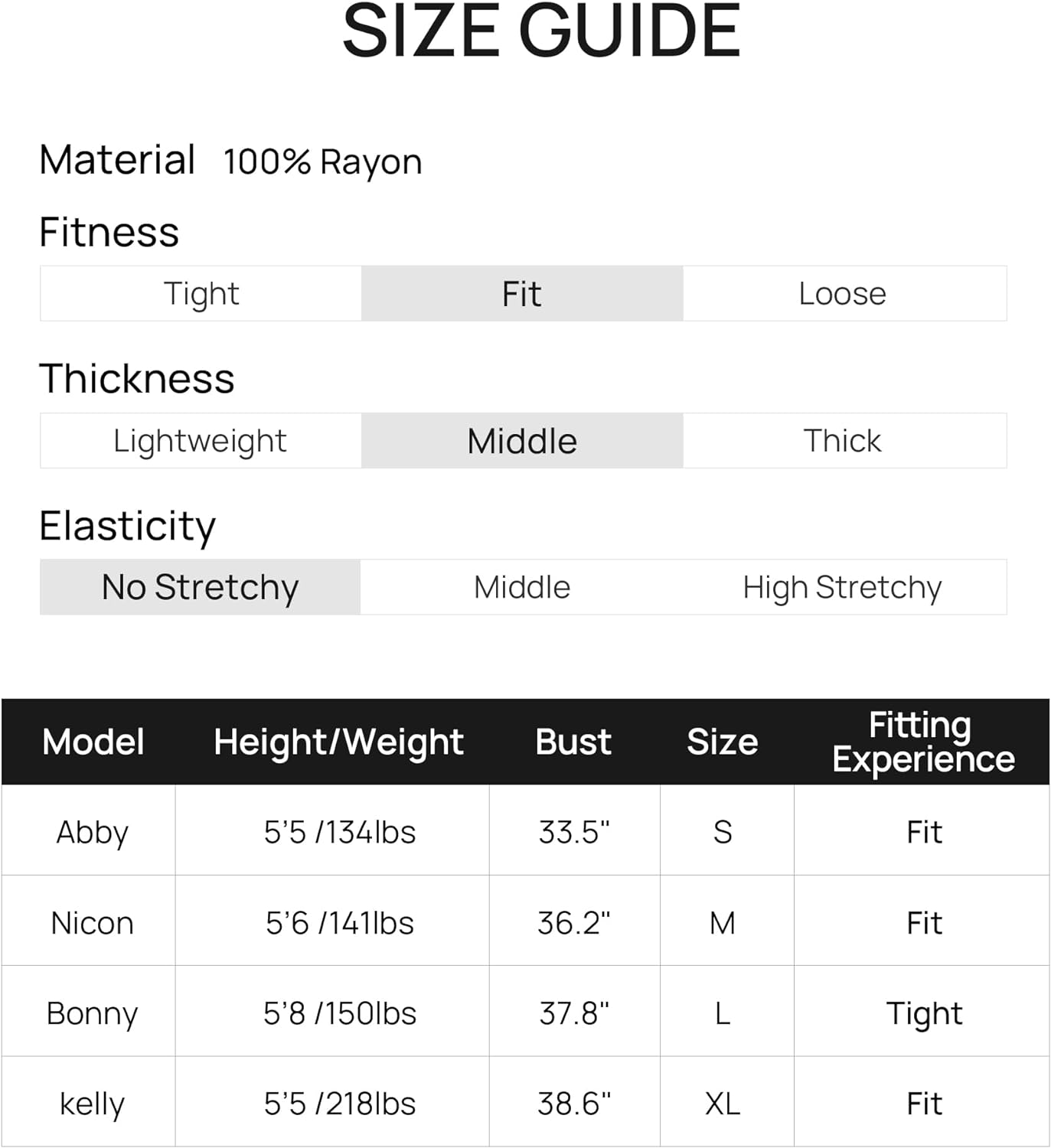Click the model name Abby
1051x1148 pixels.
92,832
